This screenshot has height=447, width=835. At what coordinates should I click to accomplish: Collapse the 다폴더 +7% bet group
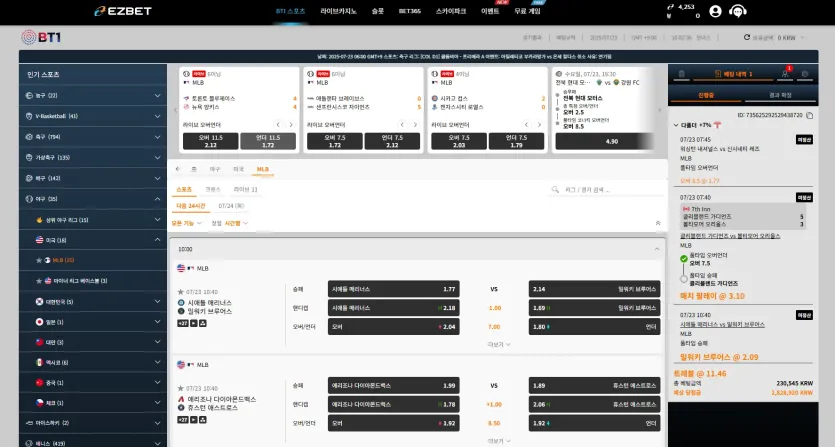pyautogui.click(x=676, y=125)
